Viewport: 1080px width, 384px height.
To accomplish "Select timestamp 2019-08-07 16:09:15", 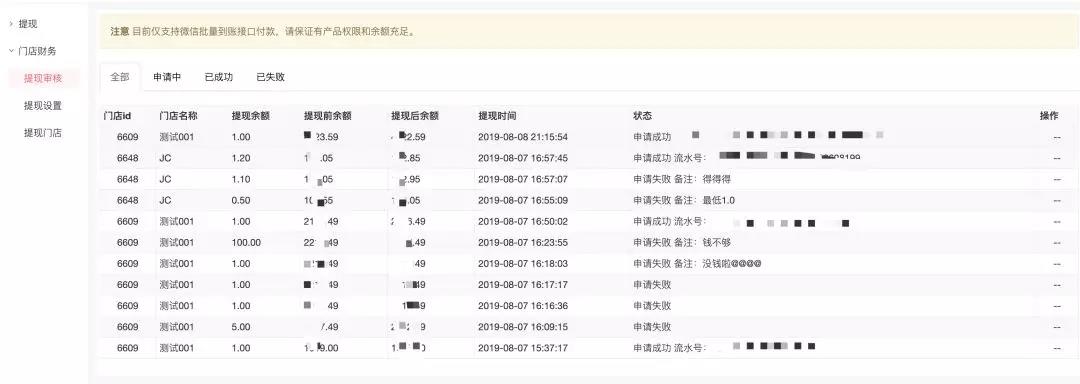I will (523, 327).
